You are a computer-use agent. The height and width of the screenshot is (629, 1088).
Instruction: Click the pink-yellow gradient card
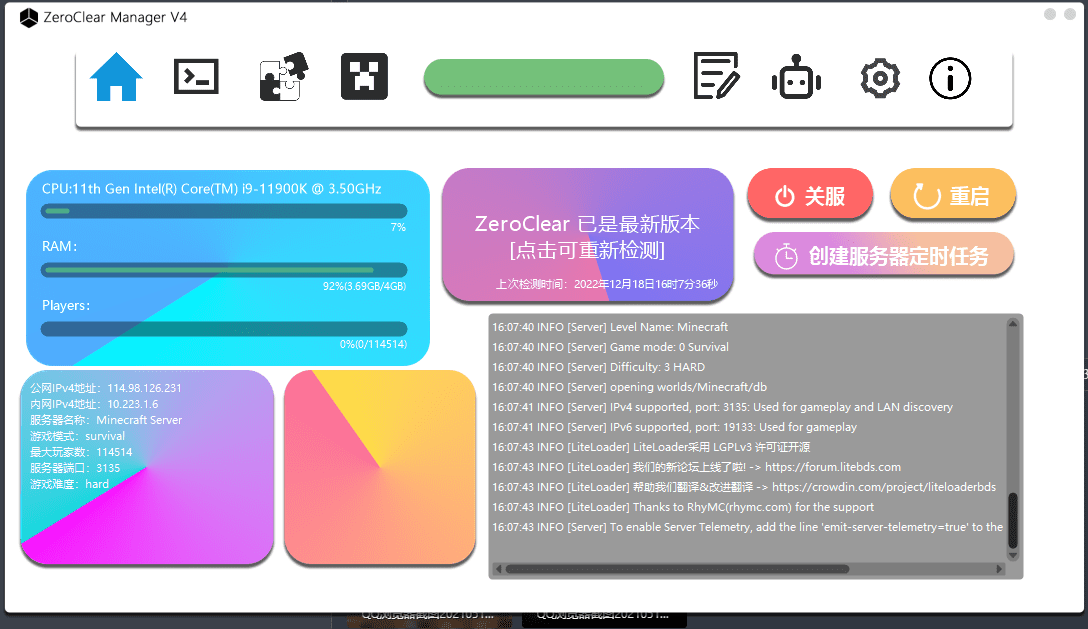pos(380,467)
